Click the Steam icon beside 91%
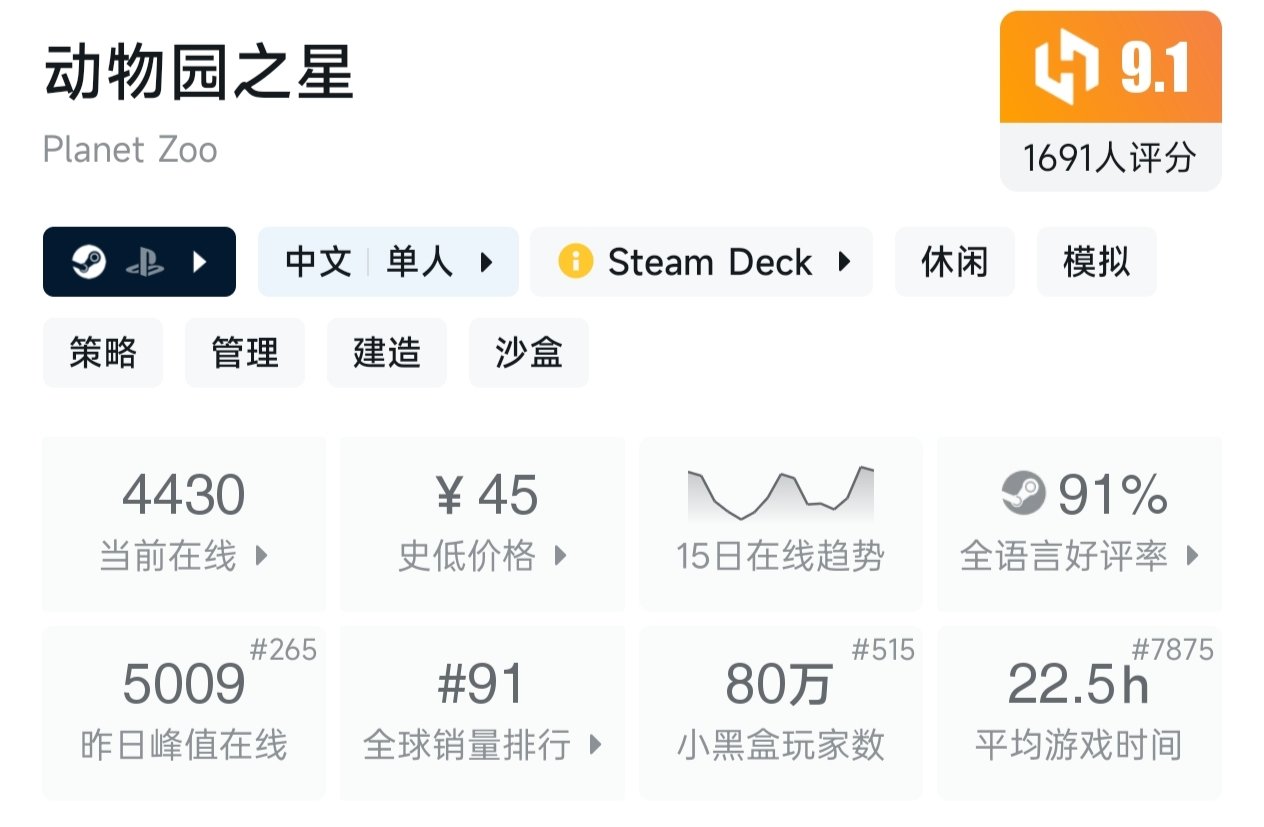This screenshot has width=1264, height=827. pyautogui.click(x=1023, y=494)
